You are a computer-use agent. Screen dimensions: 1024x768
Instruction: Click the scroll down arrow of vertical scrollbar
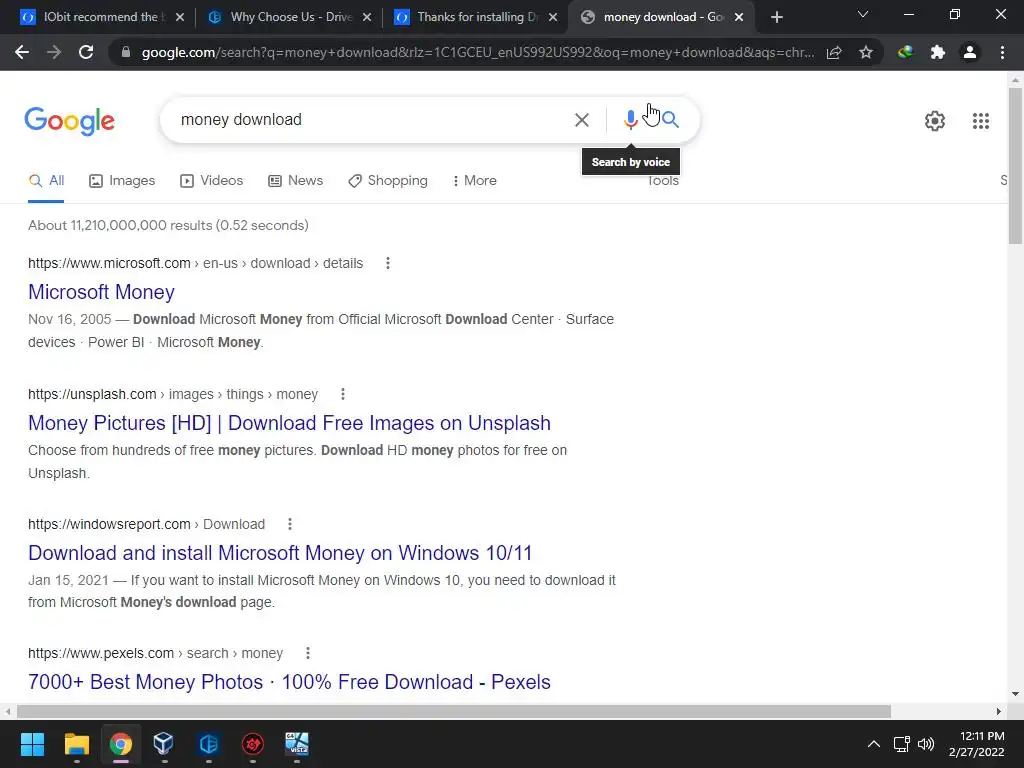pyautogui.click(x=1015, y=694)
